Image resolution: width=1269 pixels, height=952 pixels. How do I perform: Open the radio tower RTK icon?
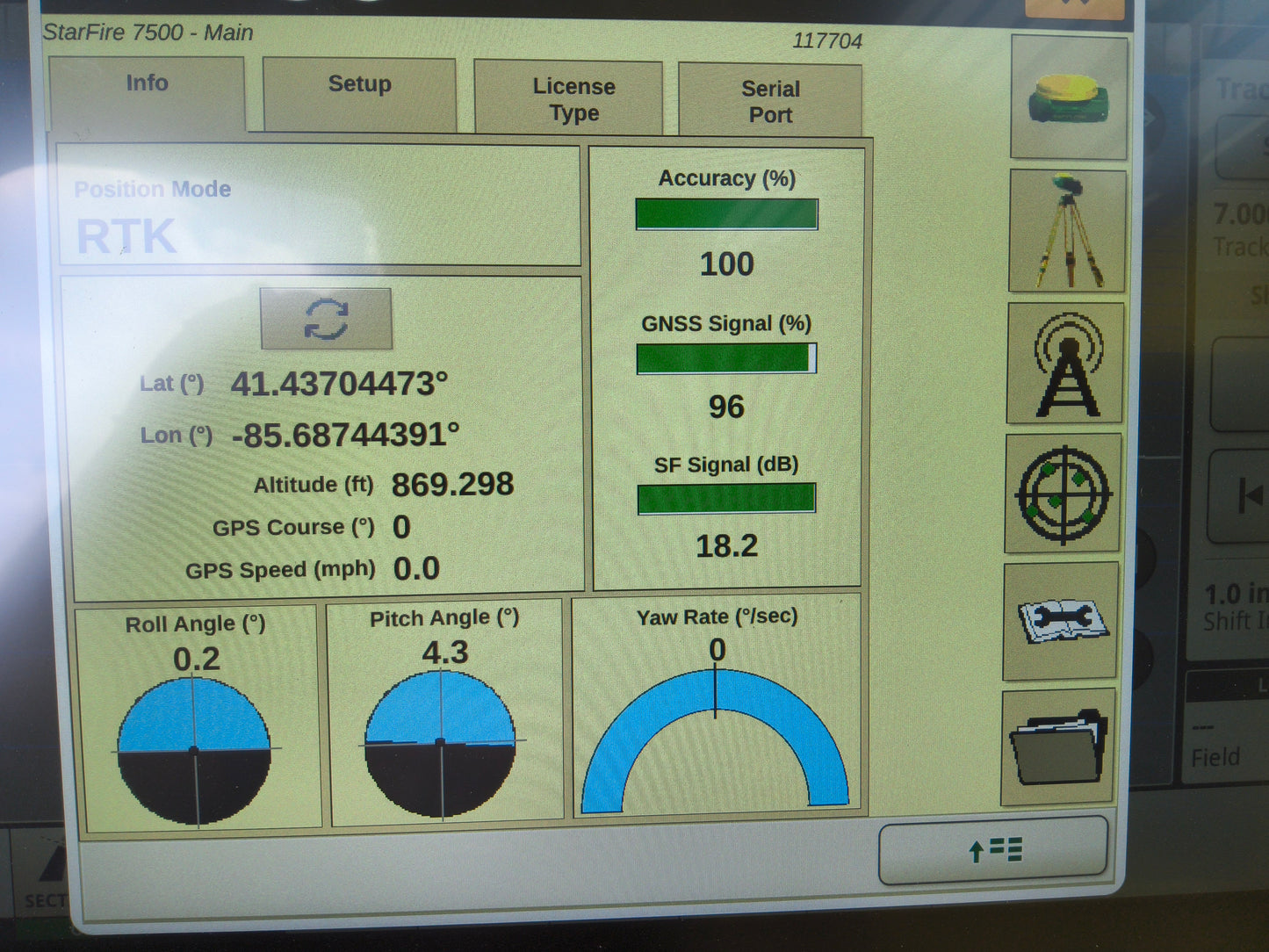pos(1066,364)
